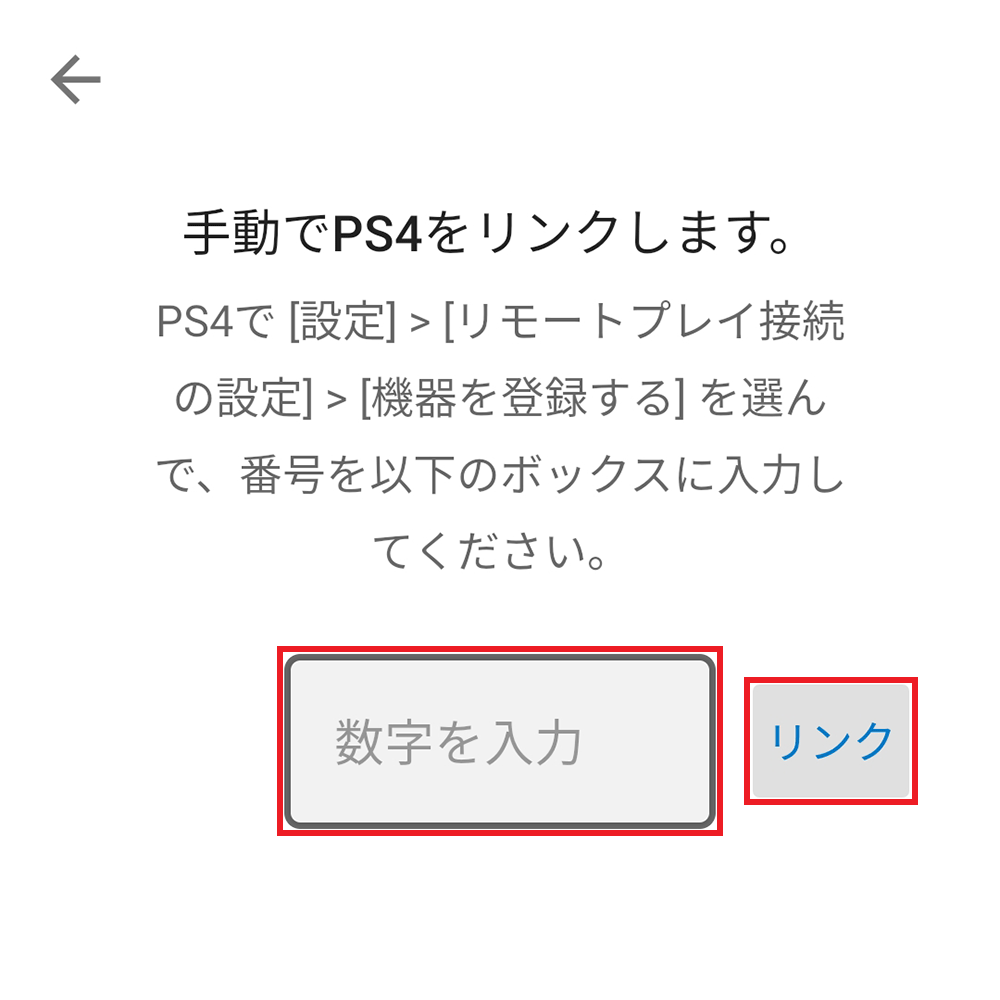Click the blue リンク text to link PS4

point(830,741)
